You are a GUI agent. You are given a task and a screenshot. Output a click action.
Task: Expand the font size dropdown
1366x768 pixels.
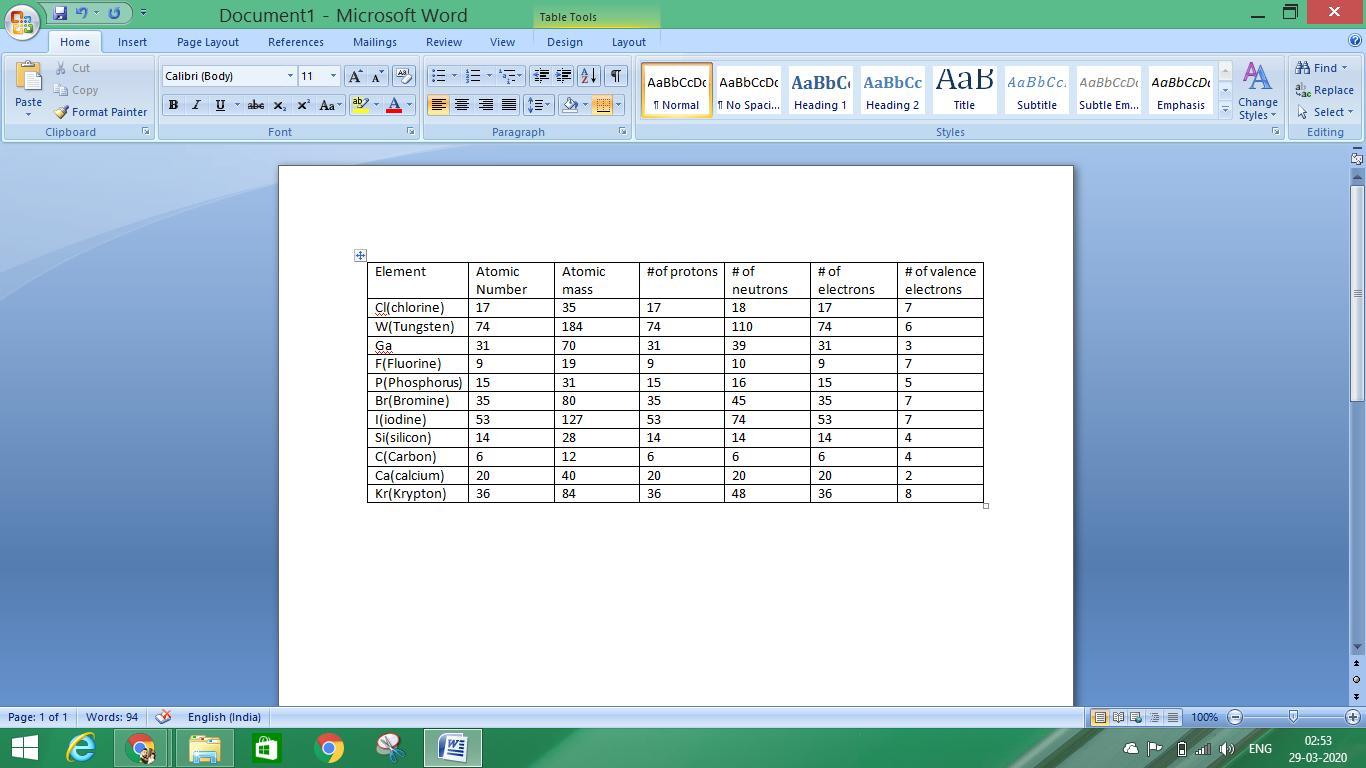coord(333,76)
